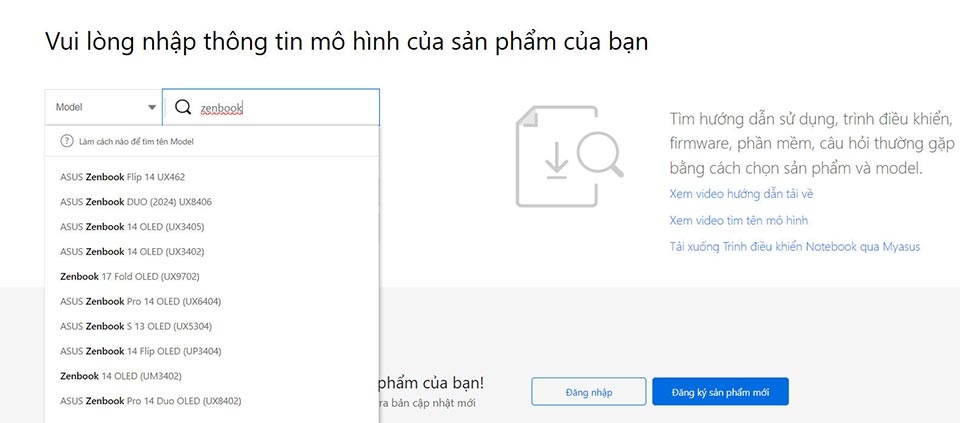The image size is (960, 423).
Task: Click the question mark help icon
Action: point(67,142)
